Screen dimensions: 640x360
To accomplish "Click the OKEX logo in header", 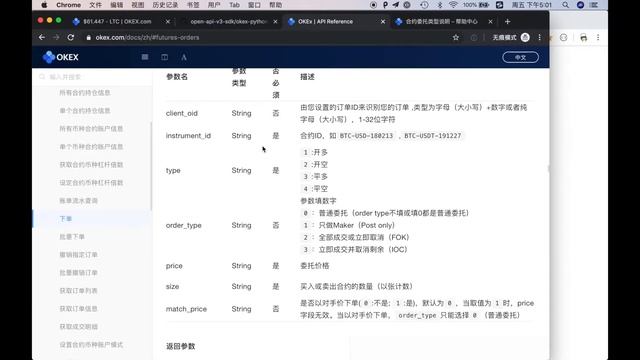I will pos(60,57).
